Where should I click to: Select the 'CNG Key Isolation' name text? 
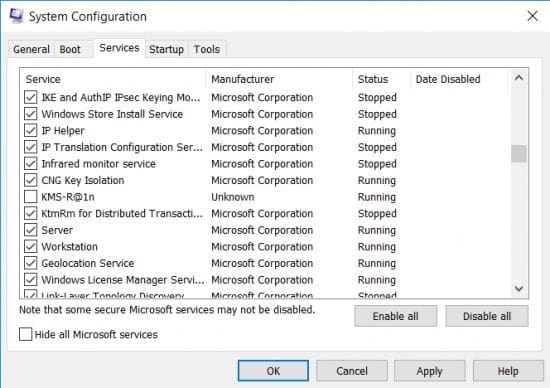[83, 180]
